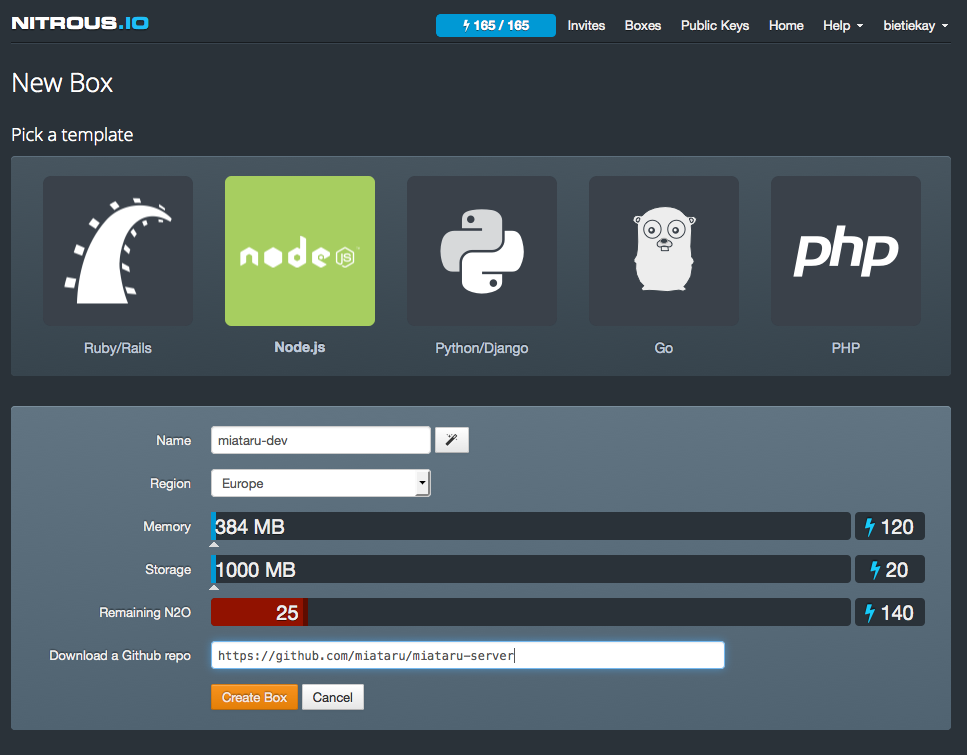This screenshot has width=967, height=755.
Task: Click the Storage slider bar
Action: click(531, 569)
